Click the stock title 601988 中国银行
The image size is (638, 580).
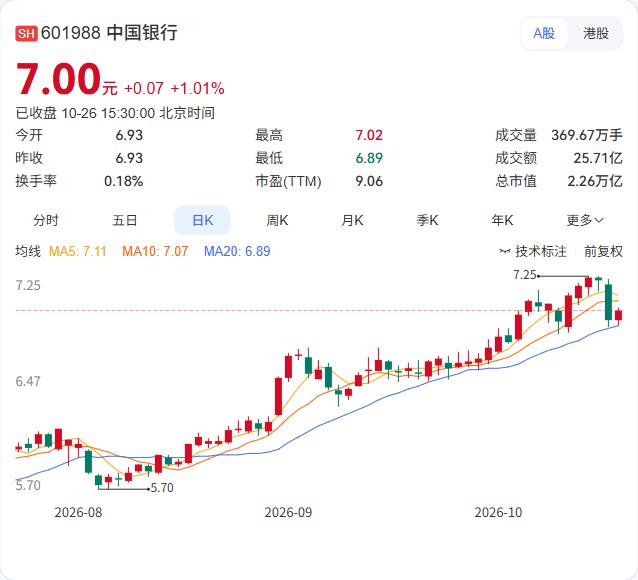109,33
